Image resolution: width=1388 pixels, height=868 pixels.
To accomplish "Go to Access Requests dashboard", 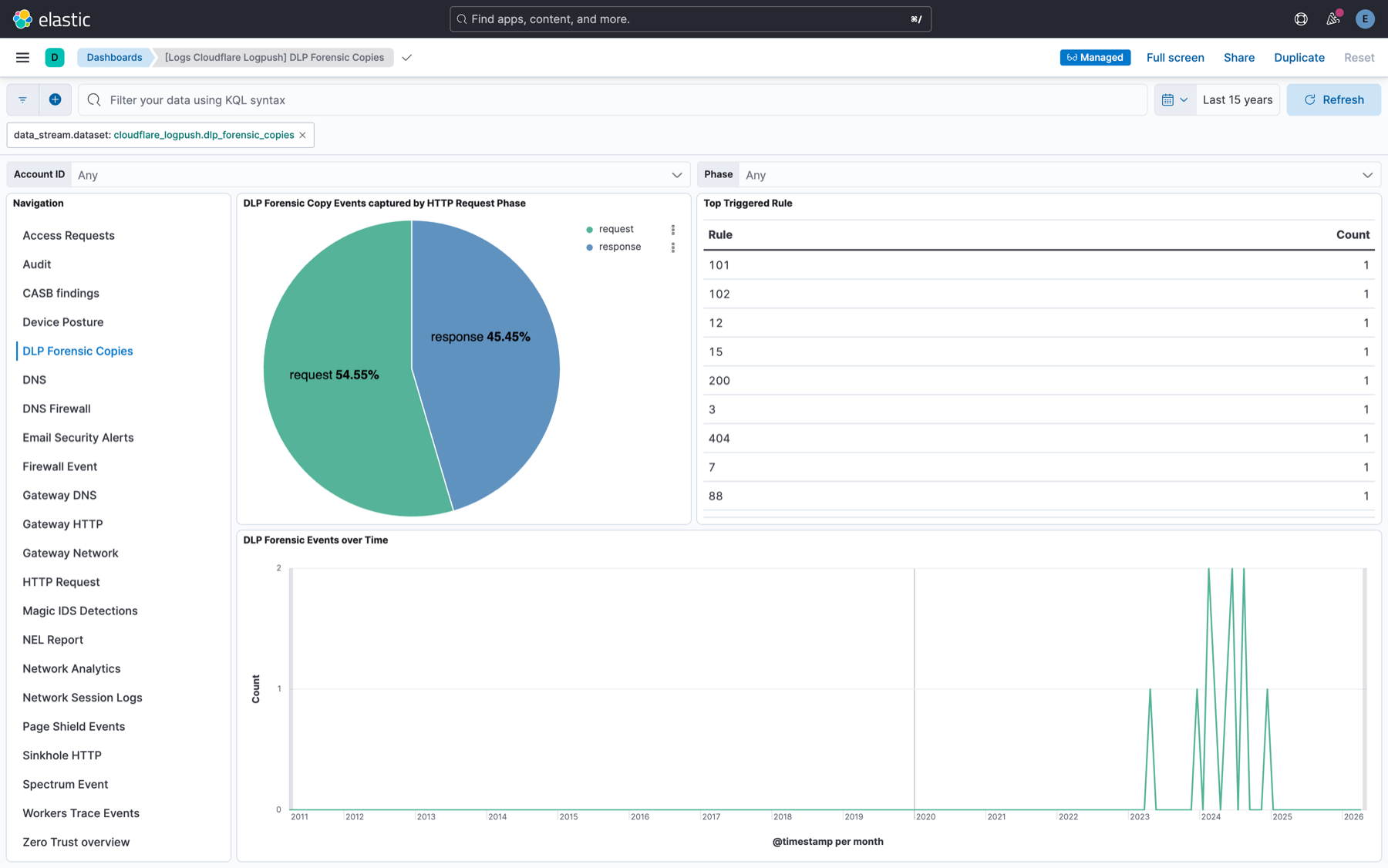I will 69,235.
